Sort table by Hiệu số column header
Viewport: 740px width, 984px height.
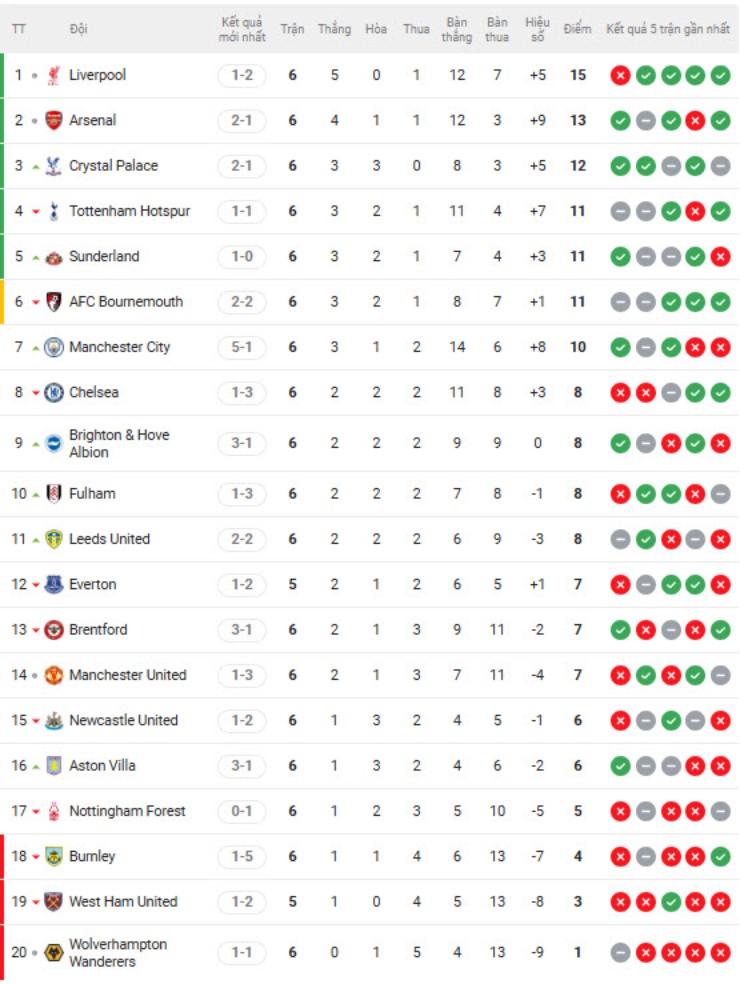(538, 29)
